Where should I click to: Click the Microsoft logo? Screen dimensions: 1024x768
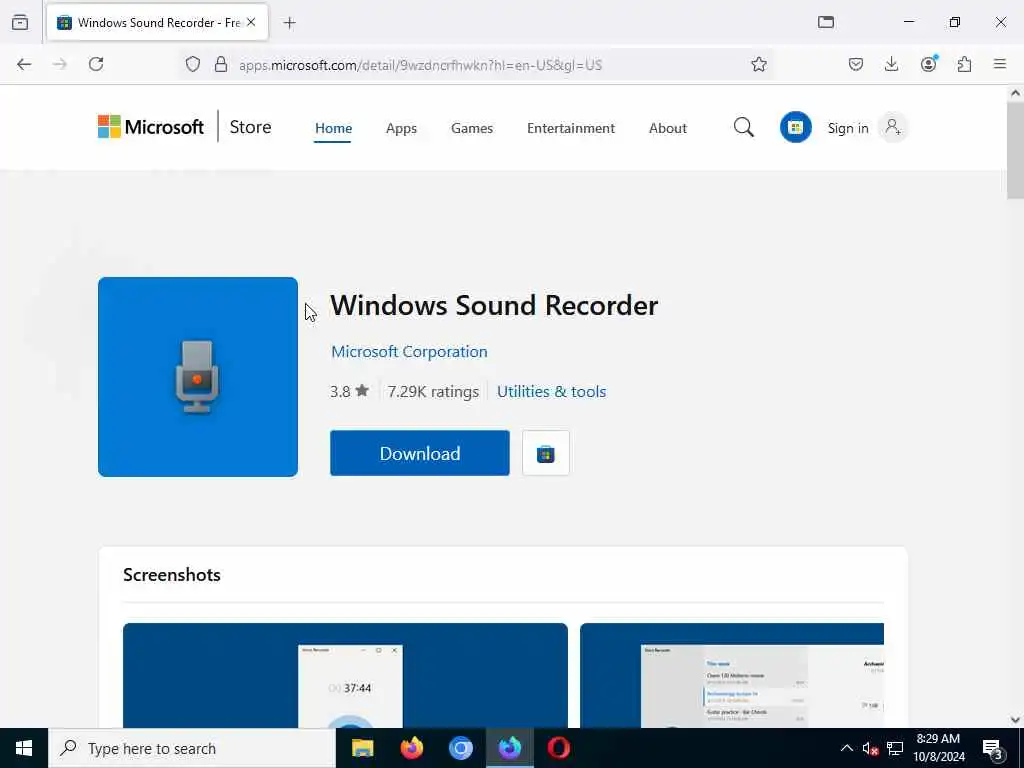click(151, 127)
